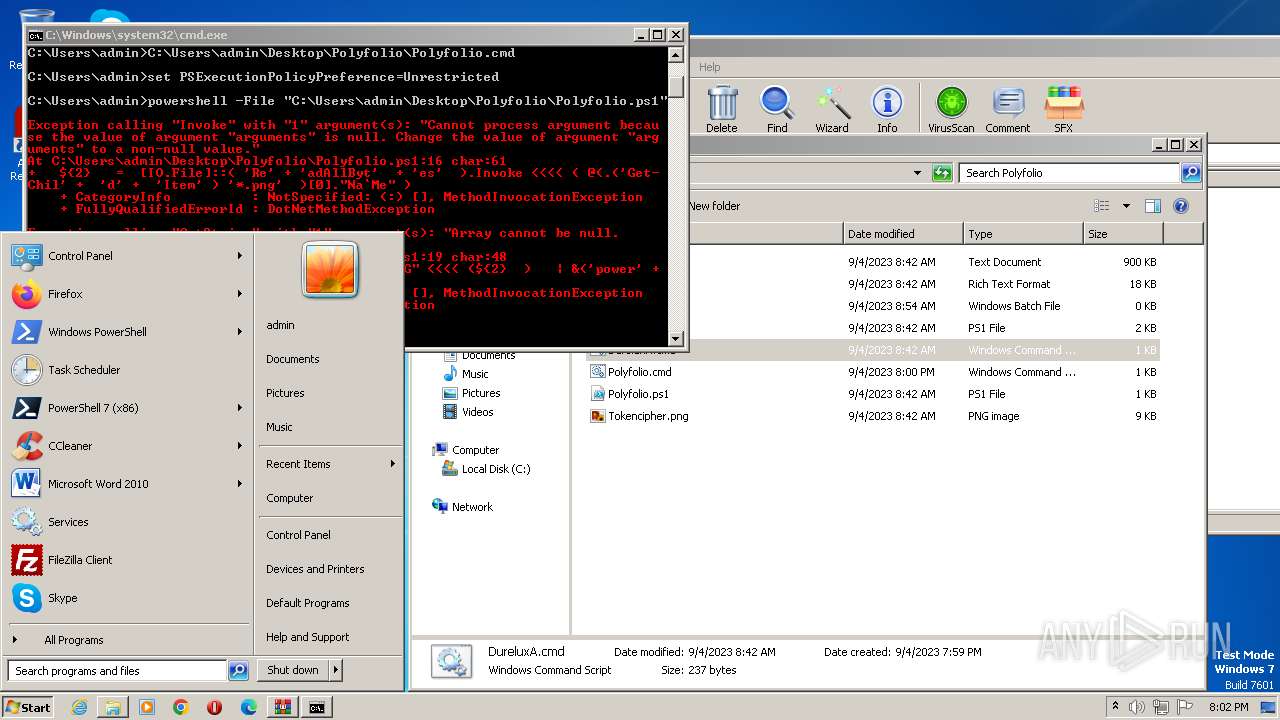Select Network in navigation pane

click(x=471, y=507)
